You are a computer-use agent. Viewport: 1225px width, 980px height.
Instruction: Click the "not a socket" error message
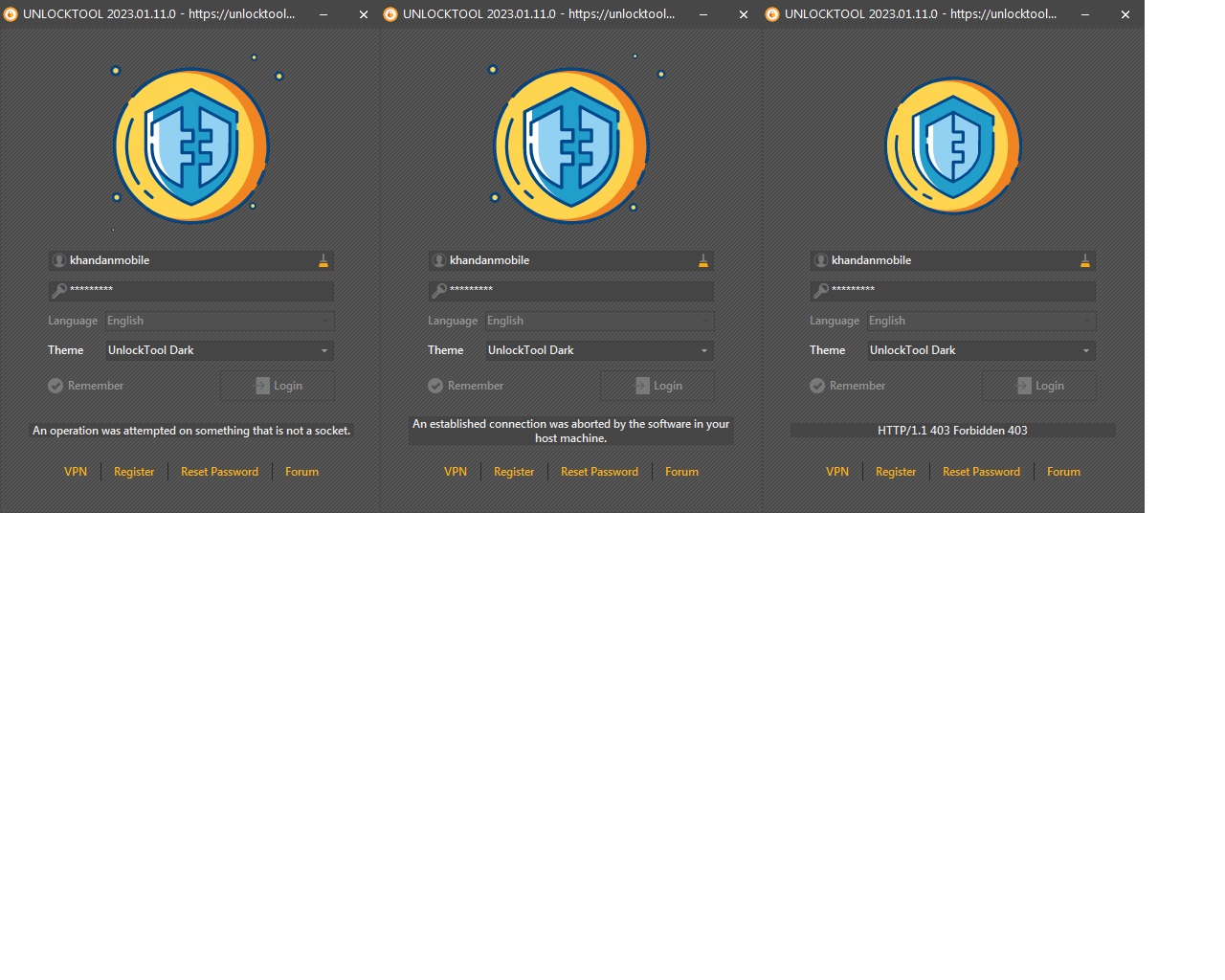pyautogui.click(x=191, y=431)
